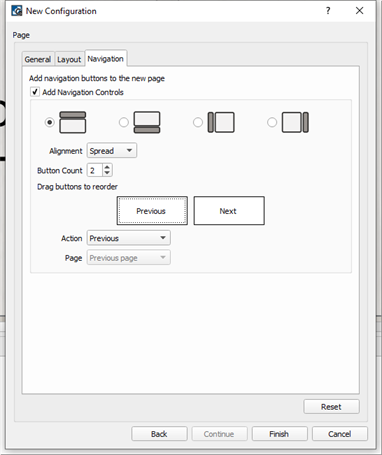Viewport: 382px width, 455px height.
Task: Switch to the Layout tab
Action: [69, 59]
